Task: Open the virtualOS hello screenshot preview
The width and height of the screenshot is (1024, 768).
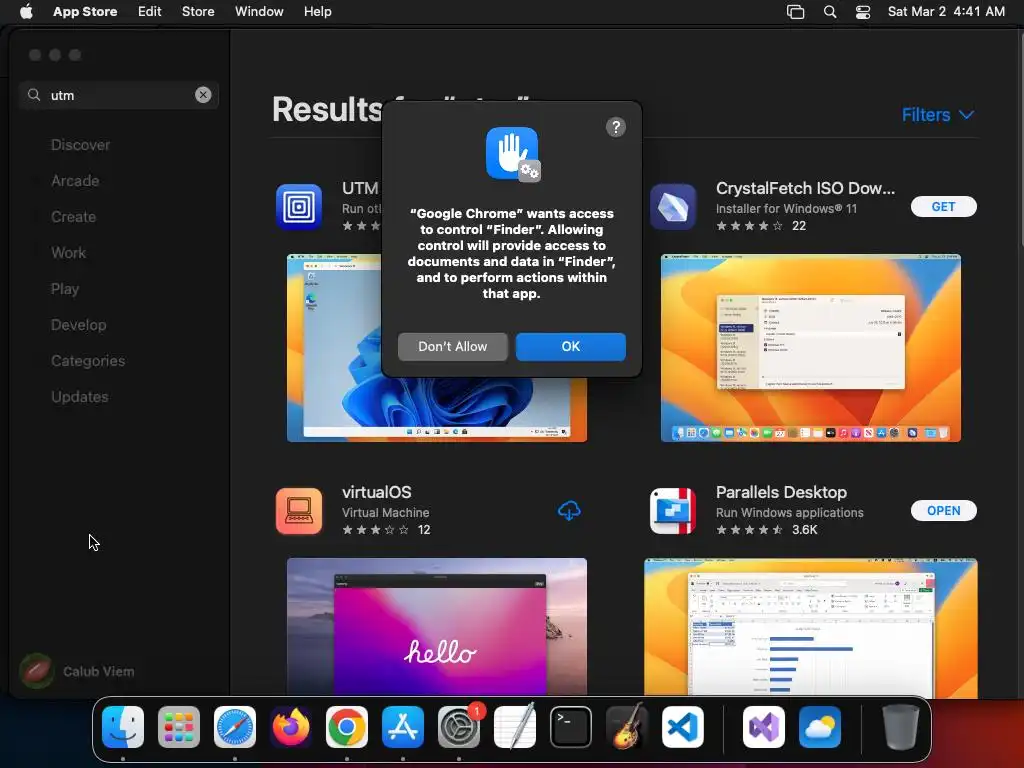Action: pyautogui.click(x=437, y=626)
